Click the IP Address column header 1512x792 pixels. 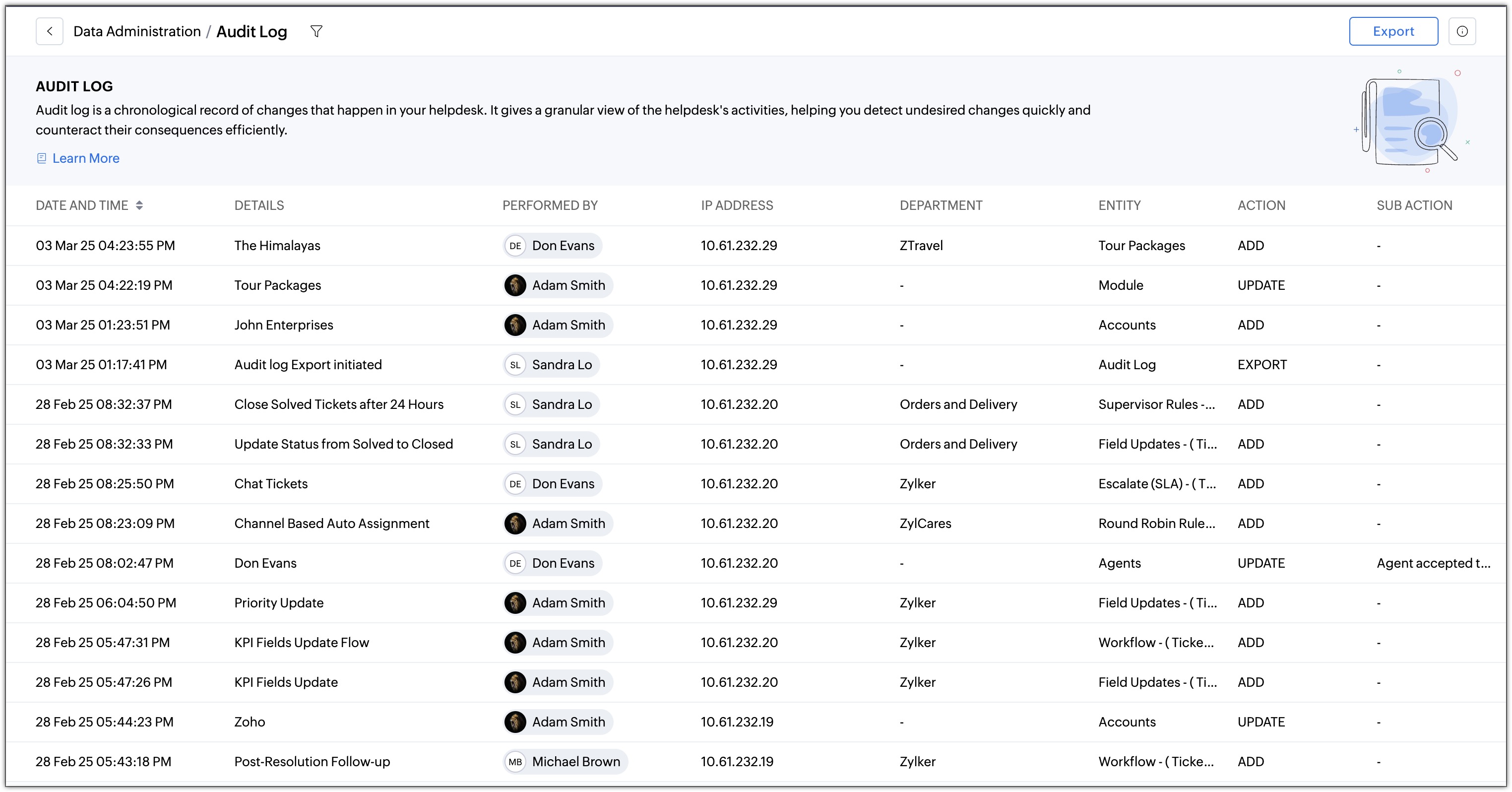(x=737, y=205)
